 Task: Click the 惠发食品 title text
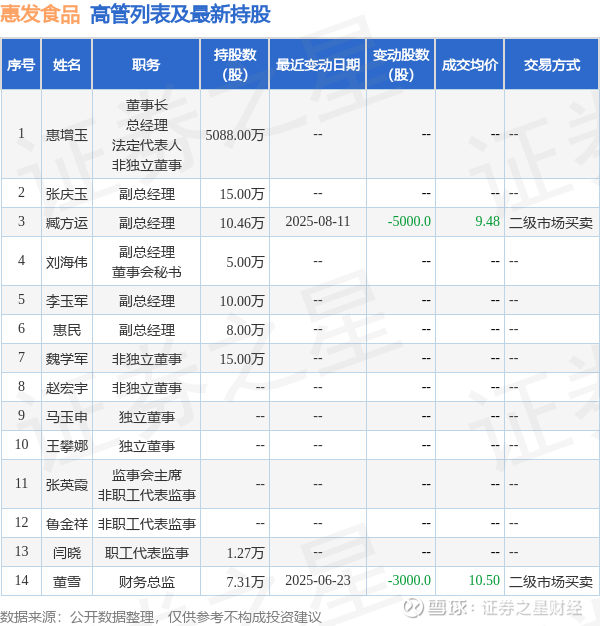40,14
